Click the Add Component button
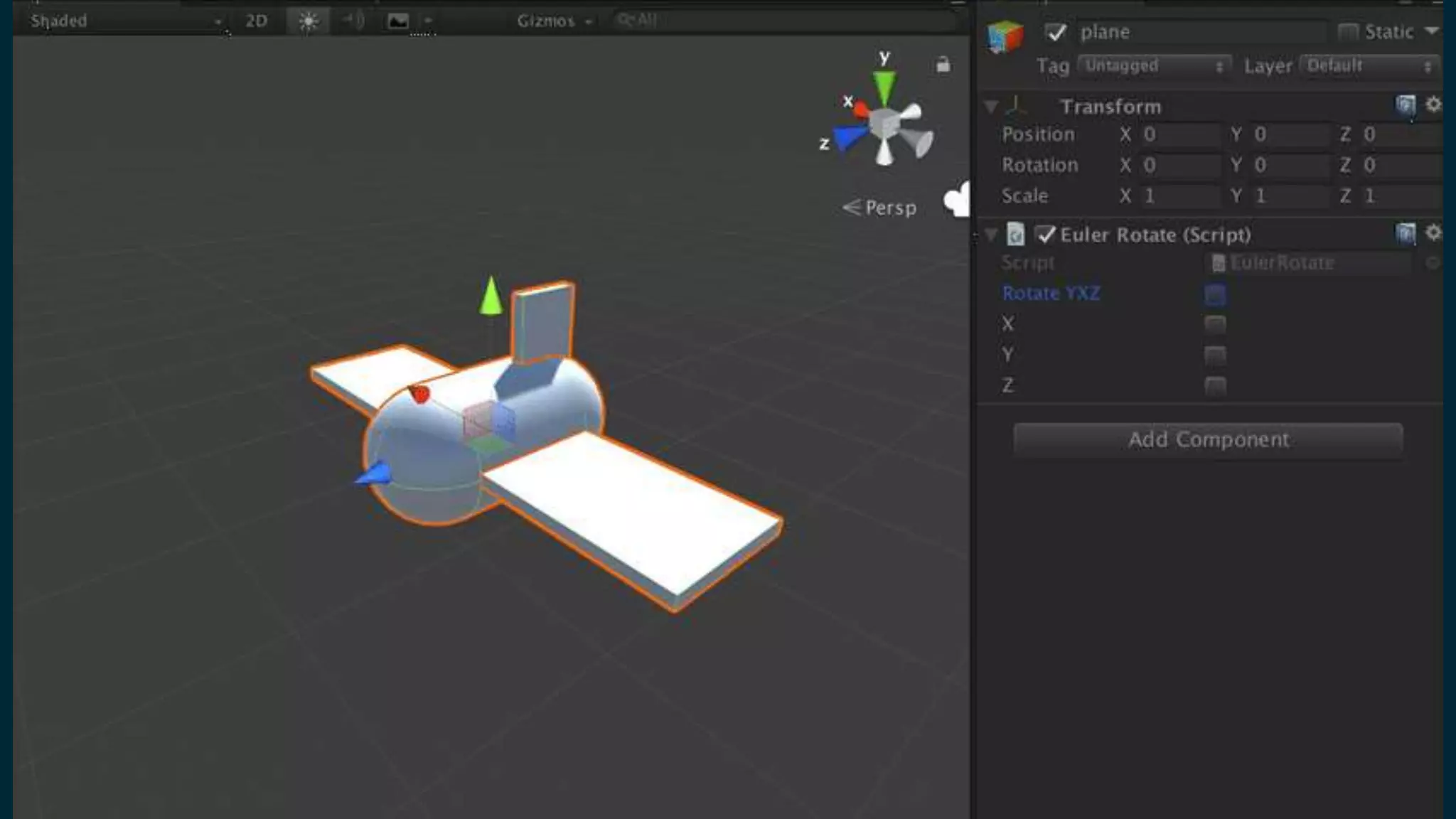 1208,439
